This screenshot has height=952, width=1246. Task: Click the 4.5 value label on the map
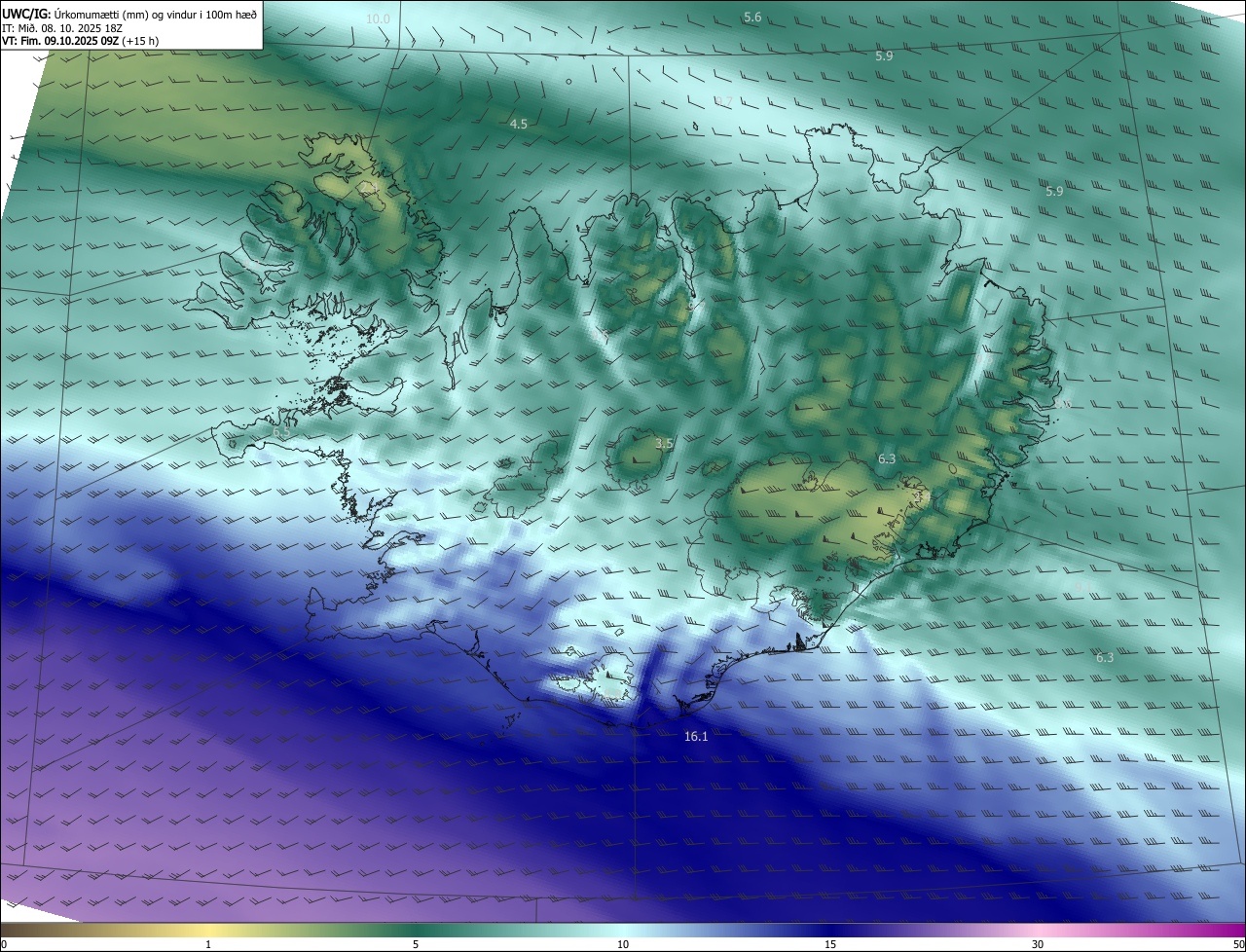[519, 124]
